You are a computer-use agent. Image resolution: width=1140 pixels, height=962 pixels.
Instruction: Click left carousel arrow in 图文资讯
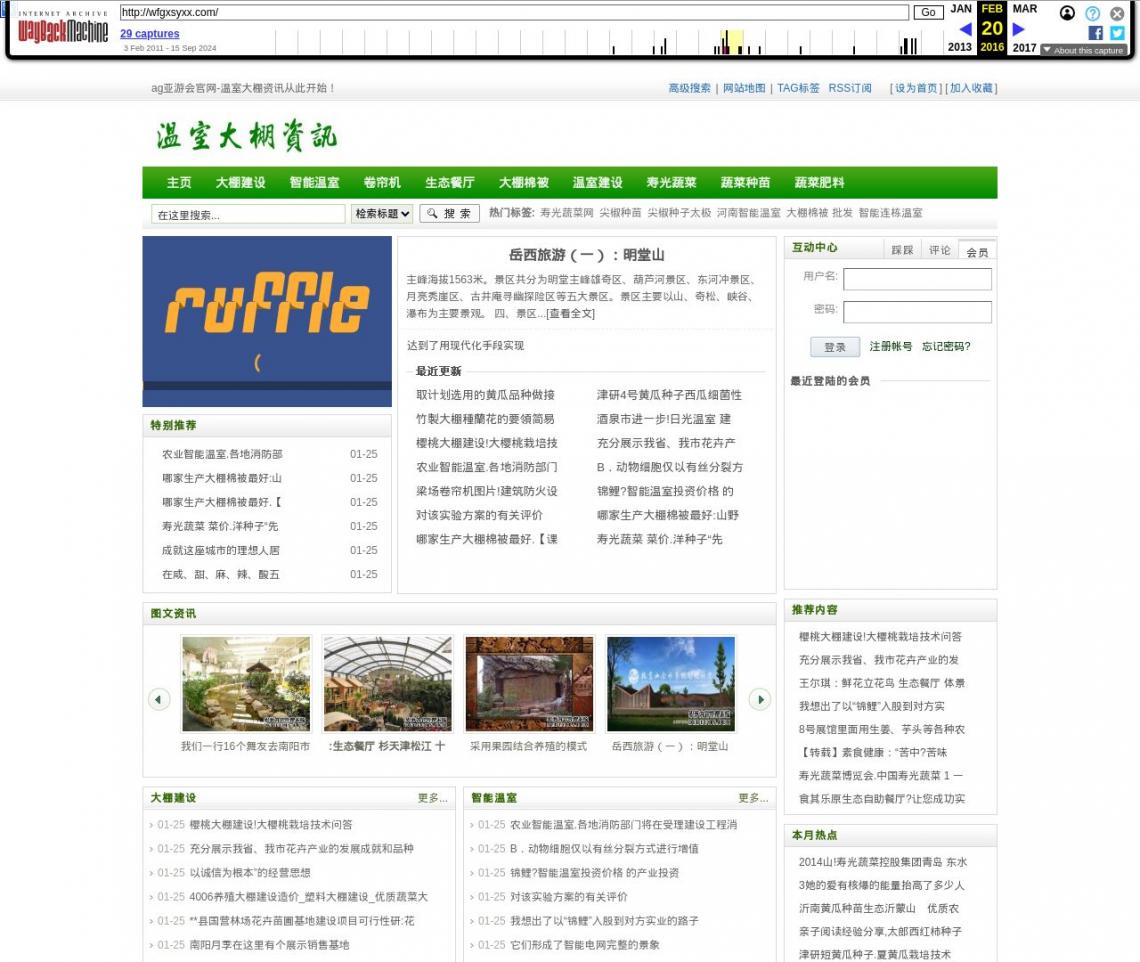pos(158,700)
